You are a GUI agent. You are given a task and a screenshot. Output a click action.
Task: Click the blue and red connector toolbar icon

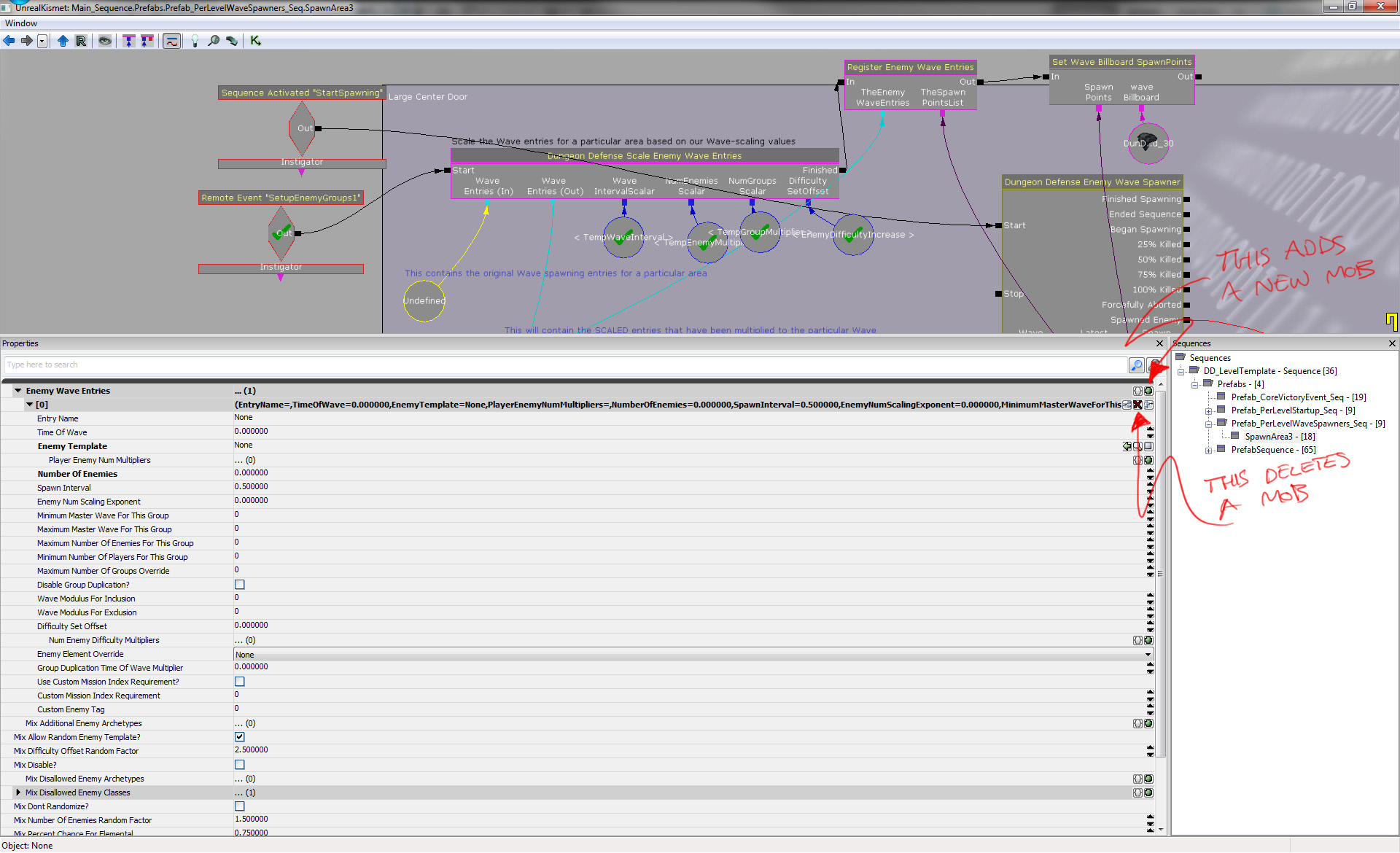[147, 41]
